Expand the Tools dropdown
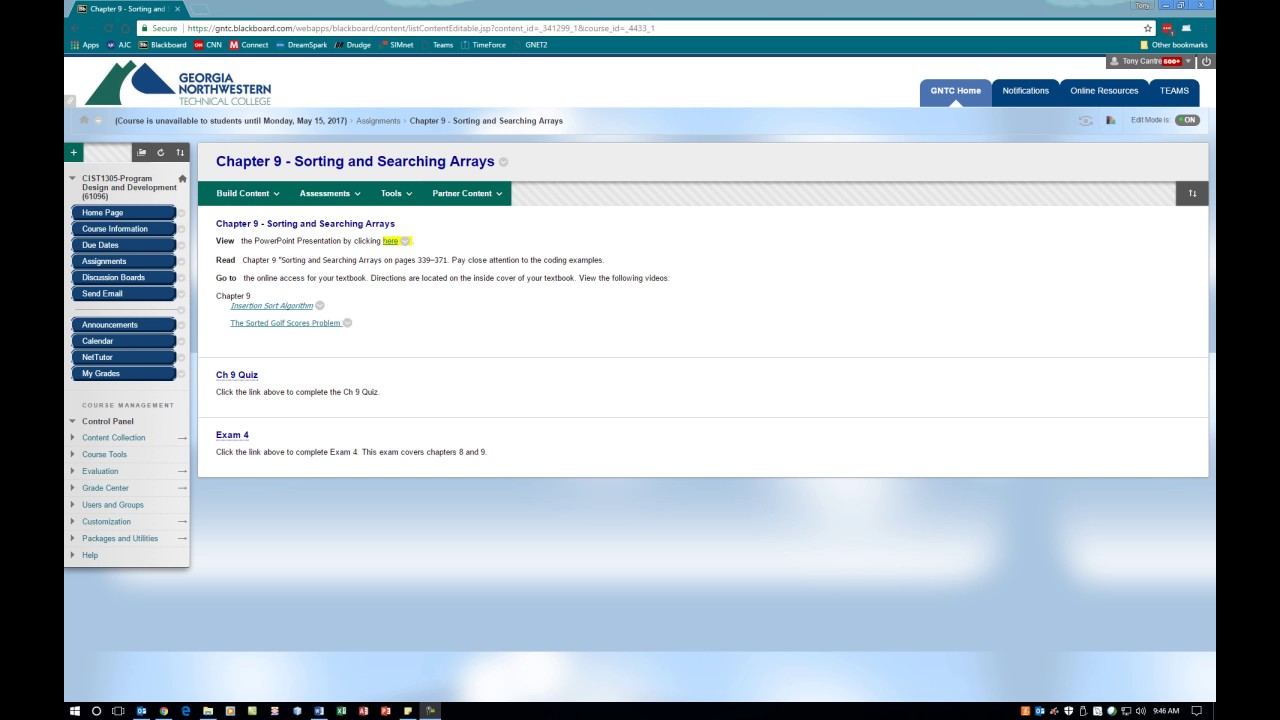This screenshot has width=1280, height=720. coord(396,193)
